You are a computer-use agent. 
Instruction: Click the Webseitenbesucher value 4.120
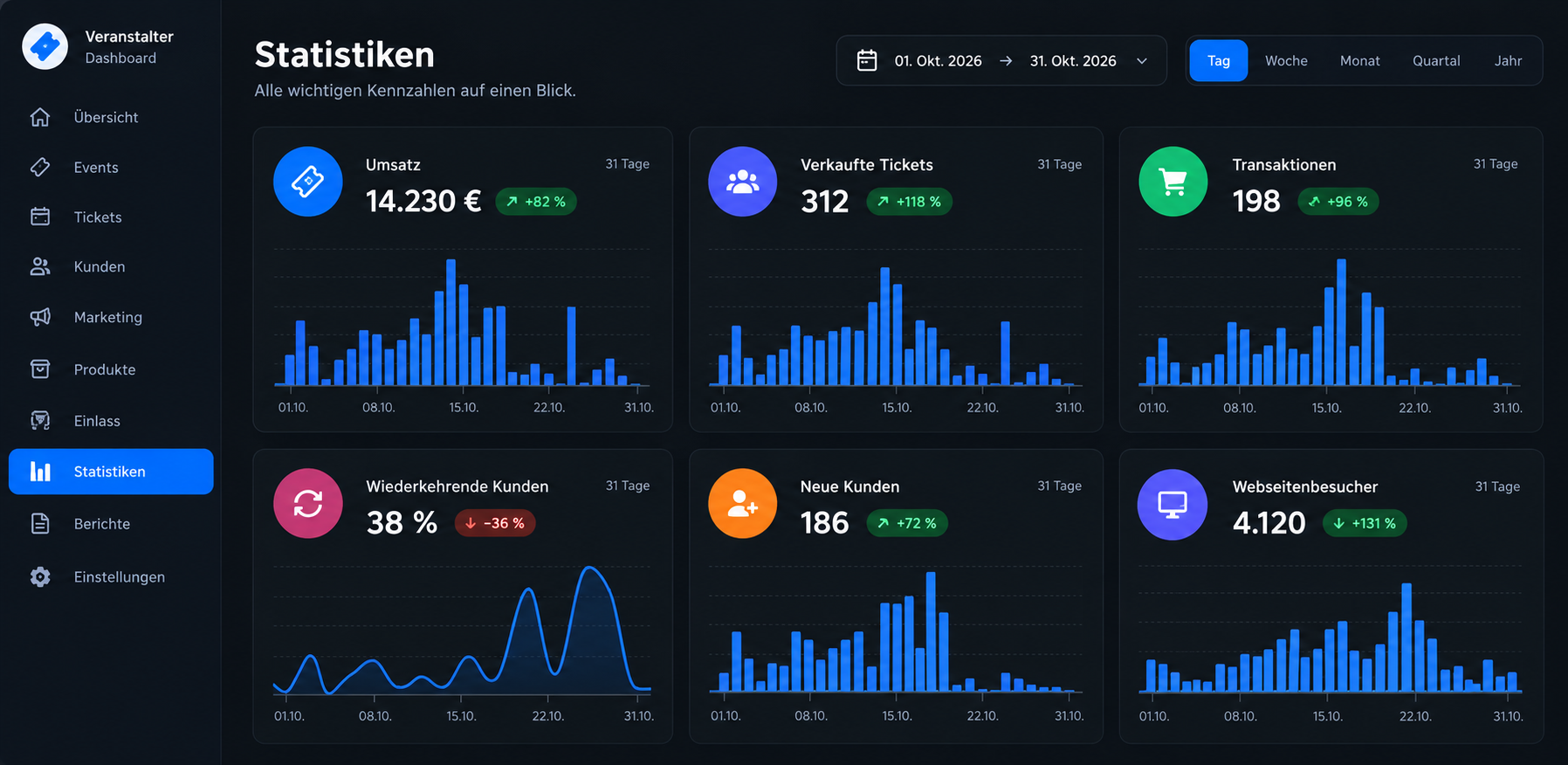point(1269,523)
